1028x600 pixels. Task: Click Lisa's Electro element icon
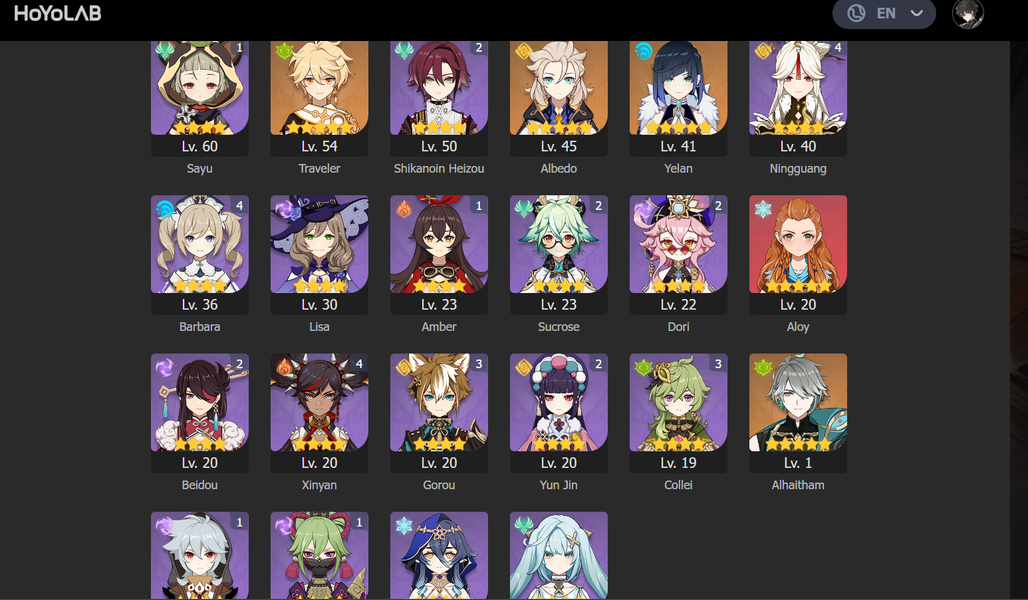285,209
